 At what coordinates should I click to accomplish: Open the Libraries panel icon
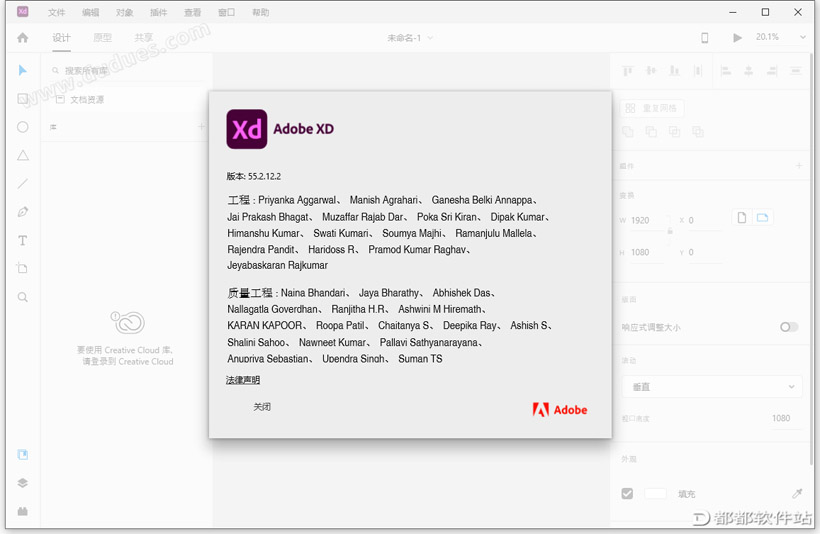tap(22, 455)
